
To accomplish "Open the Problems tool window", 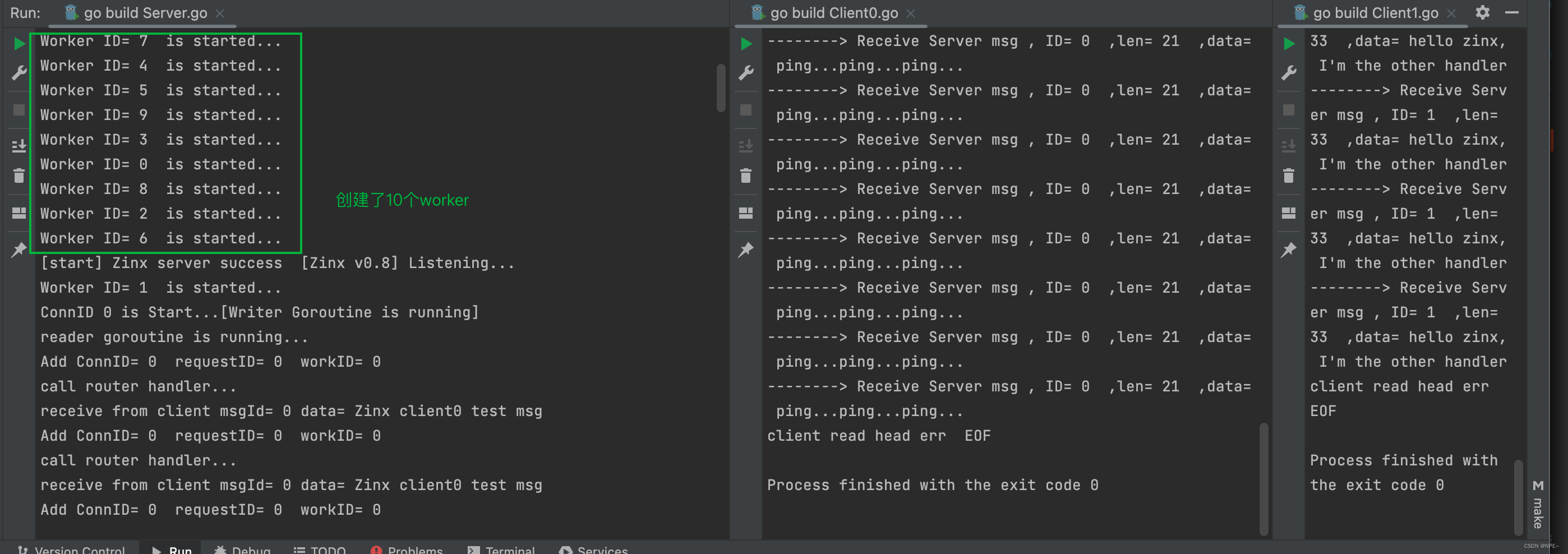I will click(x=407, y=549).
